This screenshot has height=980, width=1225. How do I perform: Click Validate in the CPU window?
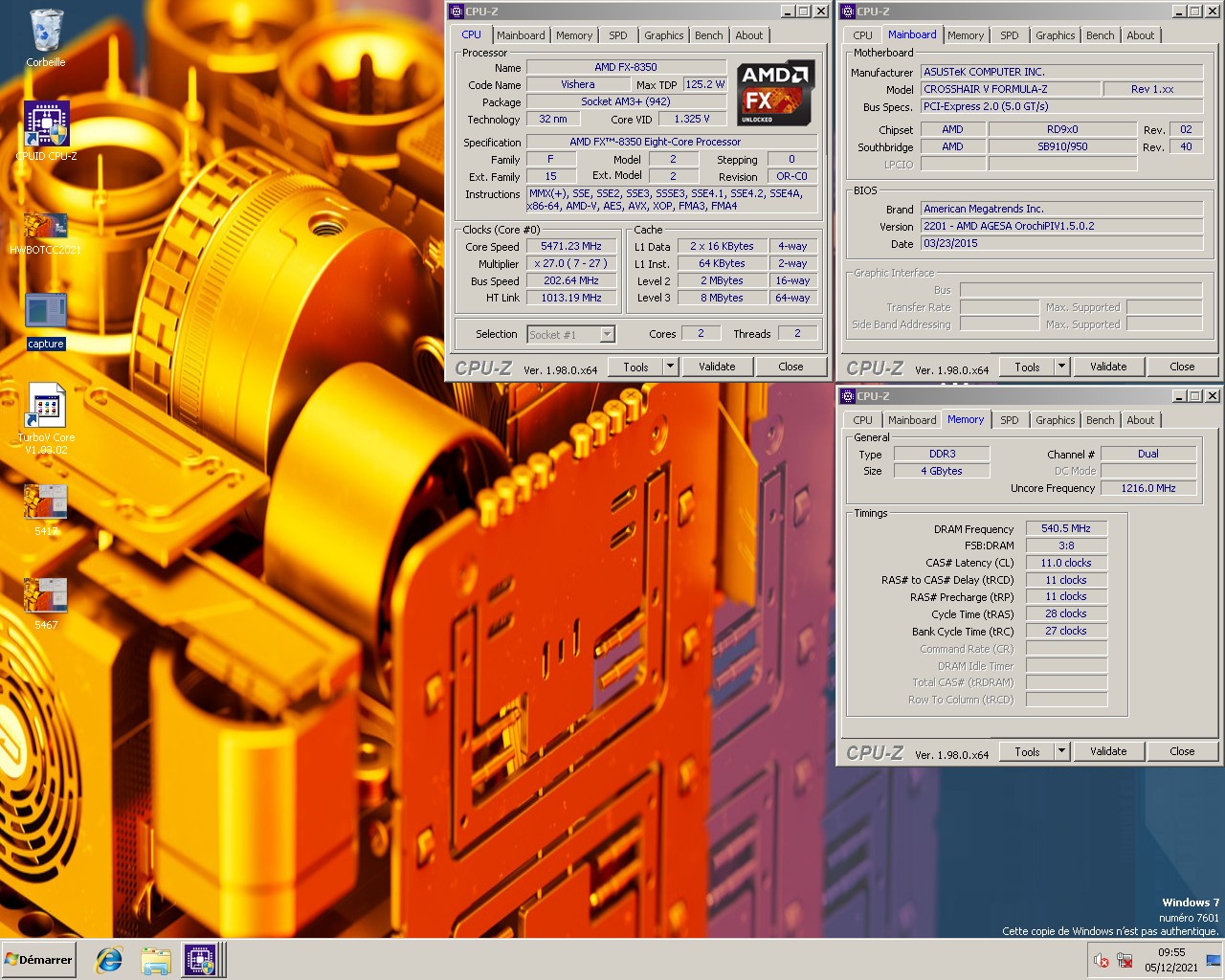(717, 367)
